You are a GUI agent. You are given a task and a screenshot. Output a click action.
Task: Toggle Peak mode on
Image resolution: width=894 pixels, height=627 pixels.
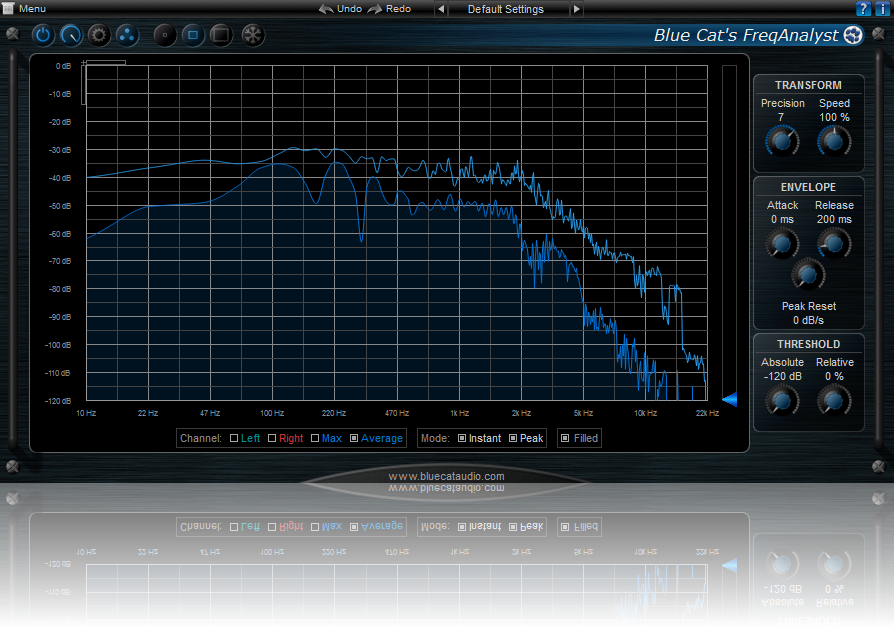pos(512,438)
